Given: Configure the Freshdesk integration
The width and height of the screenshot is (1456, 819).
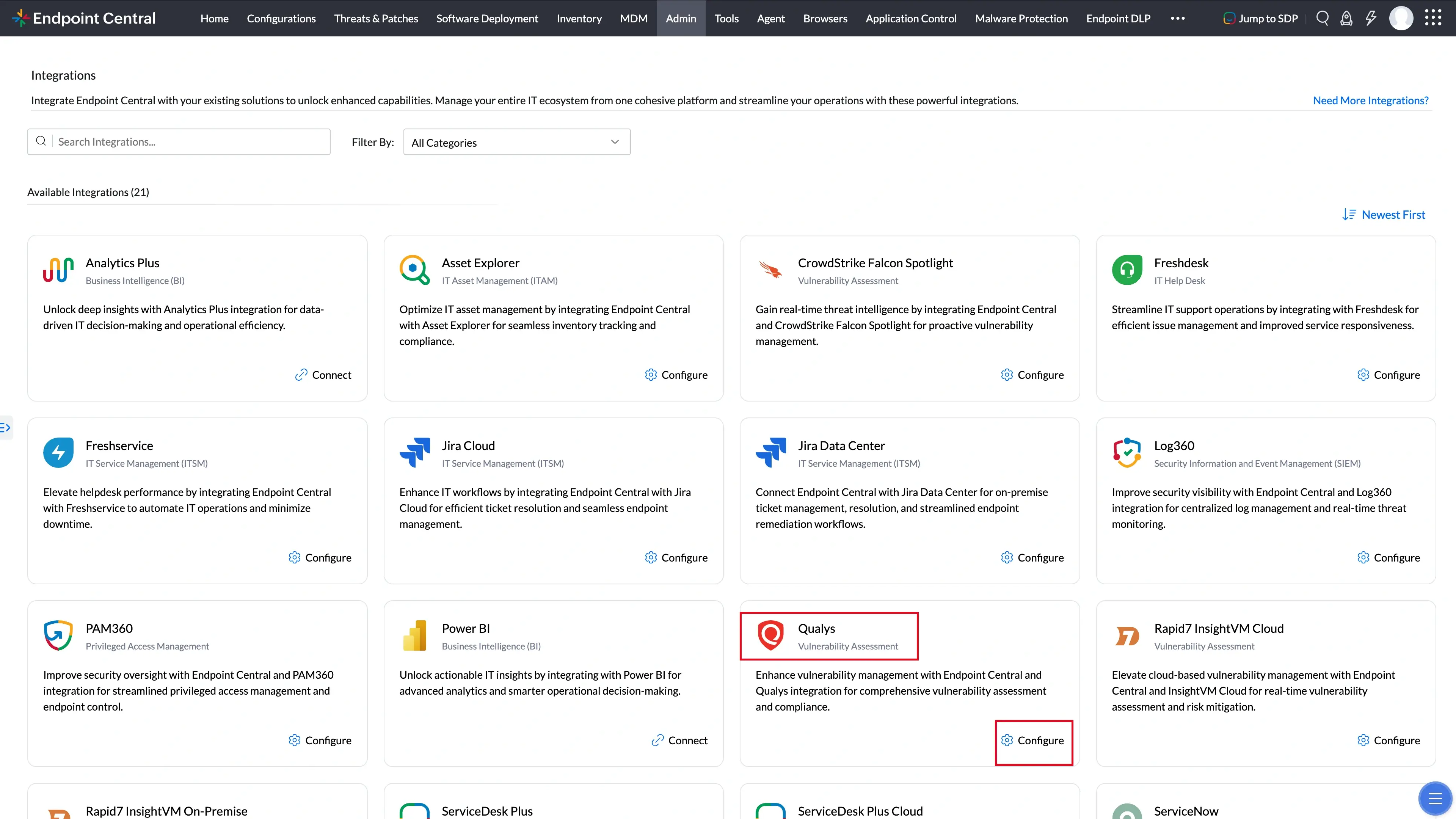Looking at the screenshot, I should [x=1388, y=375].
